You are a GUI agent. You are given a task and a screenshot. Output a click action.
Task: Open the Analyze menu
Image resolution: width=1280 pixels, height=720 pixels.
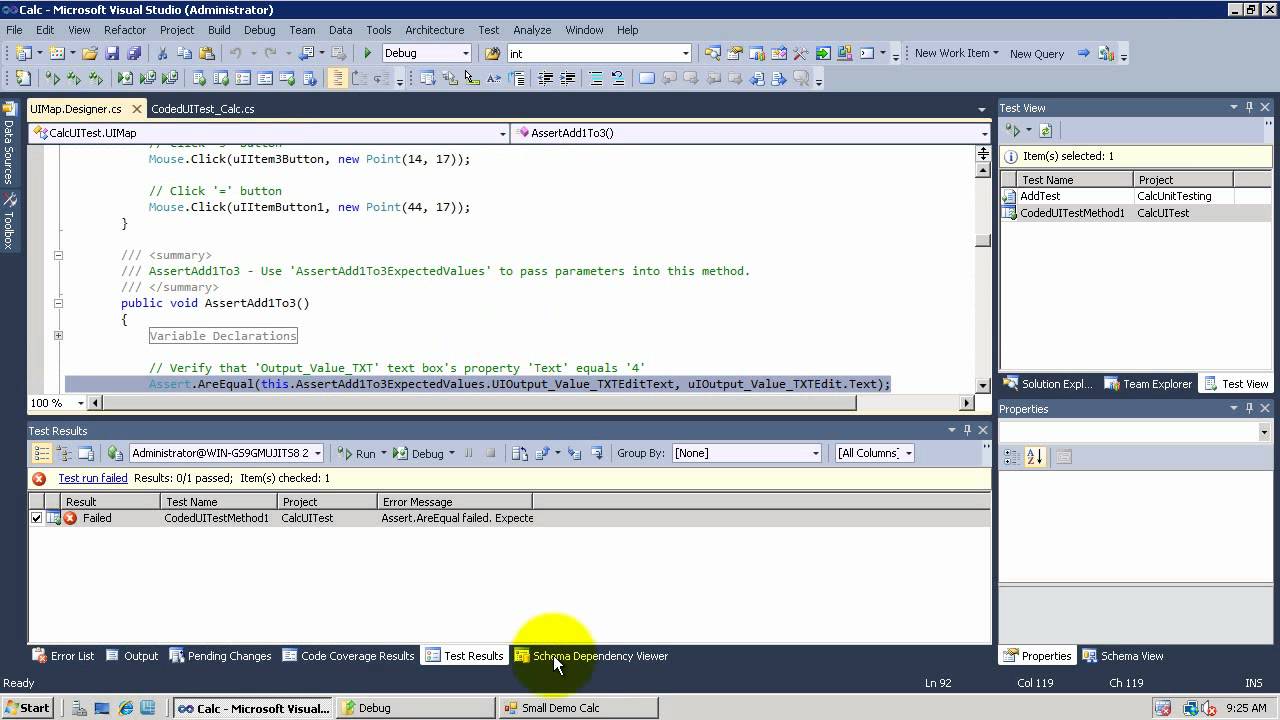(x=532, y=30)
